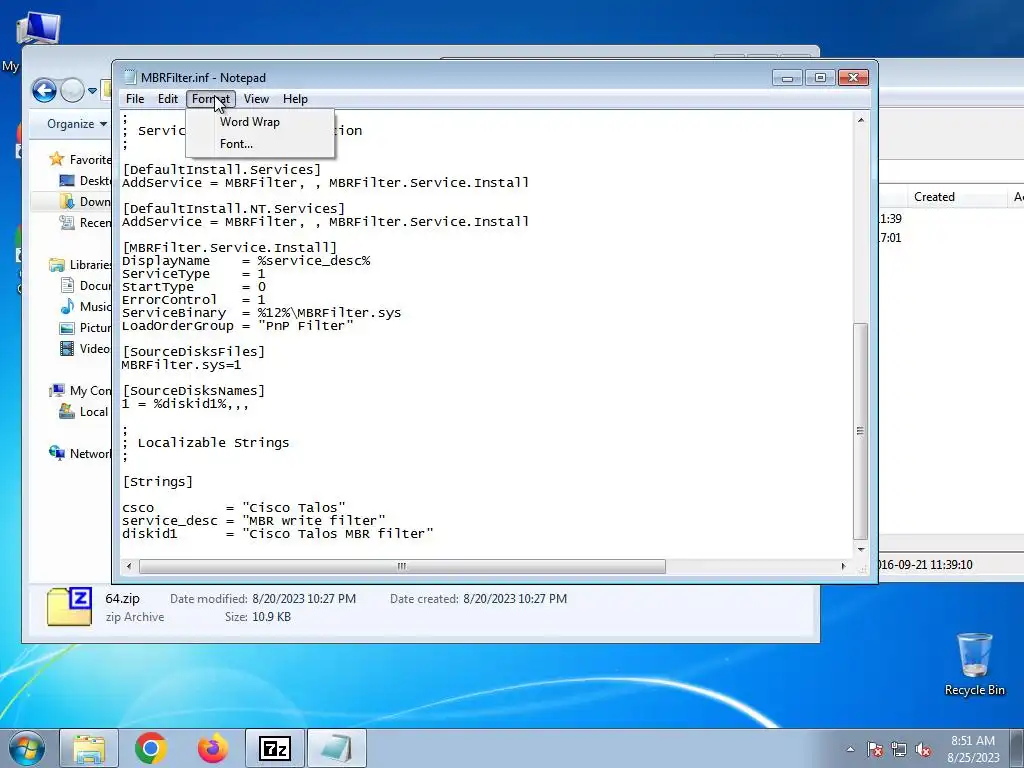Image resolution: width=1024 pixels, height=768 pixels.
Task: Choose Font... from Format menu
Action: 261,144
